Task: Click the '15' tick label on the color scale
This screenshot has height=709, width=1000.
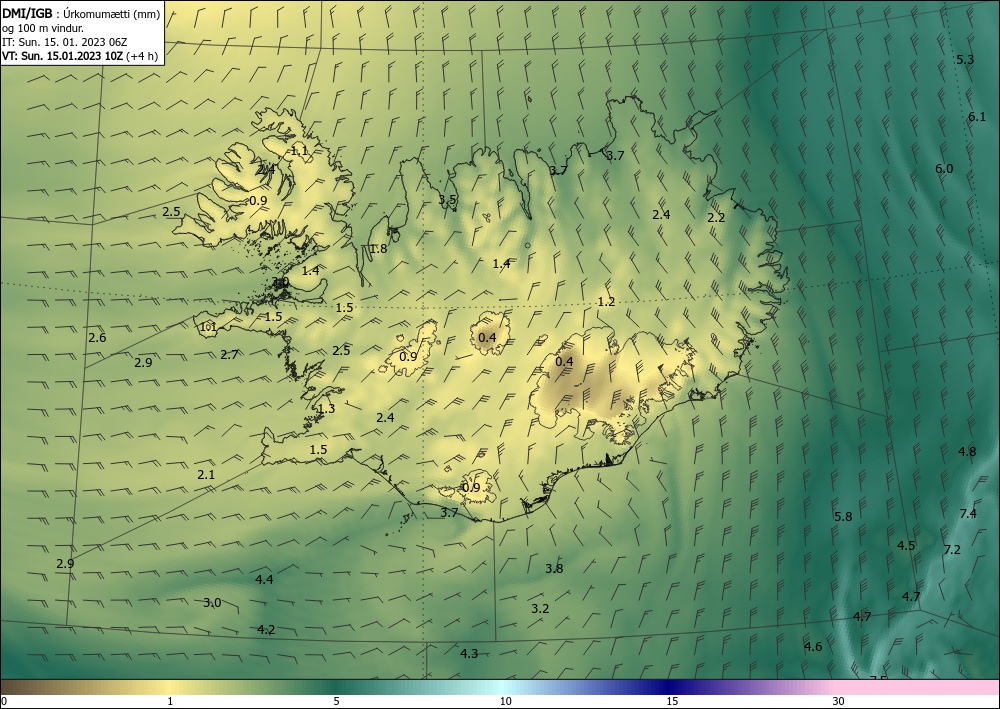Action: click(672, 701)
